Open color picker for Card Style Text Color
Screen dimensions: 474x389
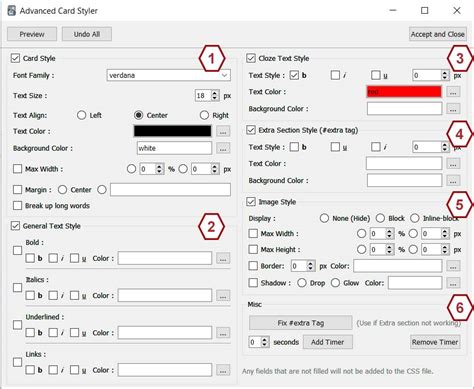tap(223, 131)
